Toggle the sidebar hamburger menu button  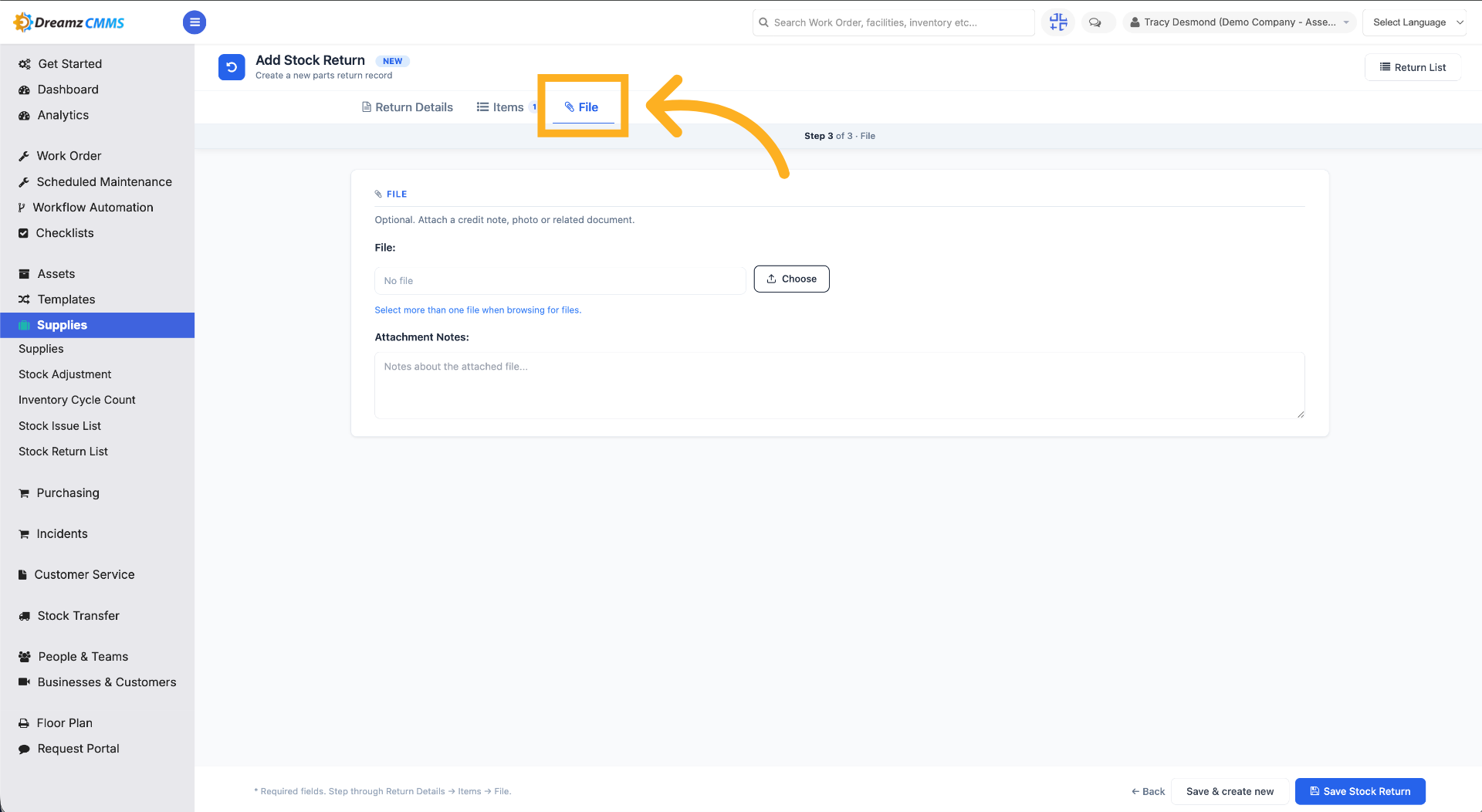click(x=195, y=22)
